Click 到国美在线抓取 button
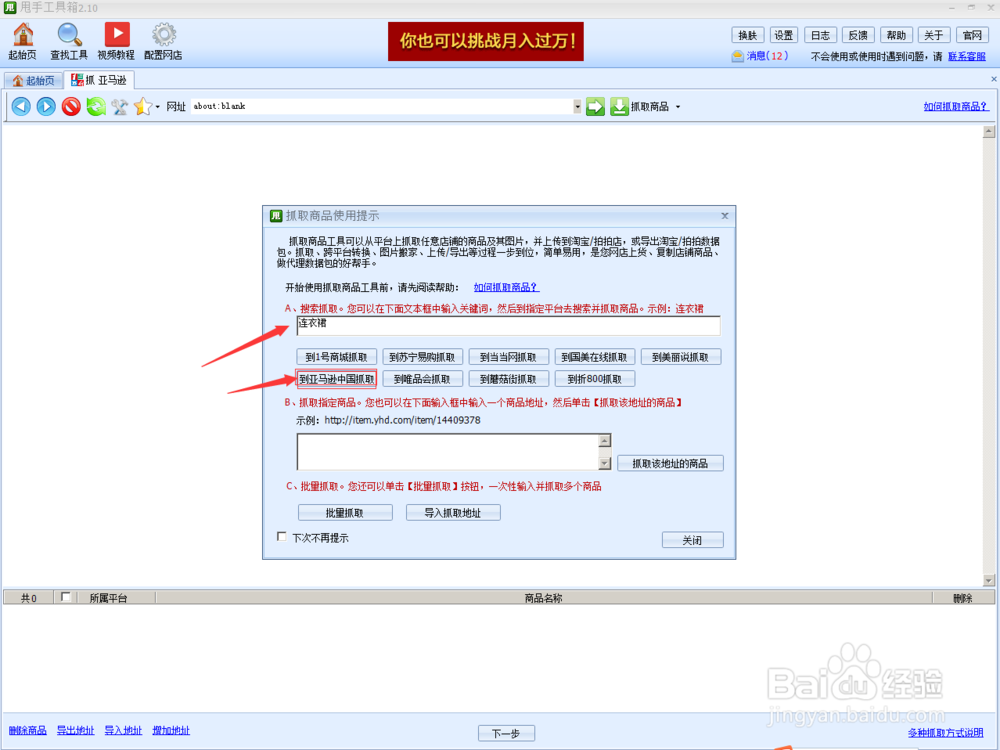 click(x=594, y=357)
